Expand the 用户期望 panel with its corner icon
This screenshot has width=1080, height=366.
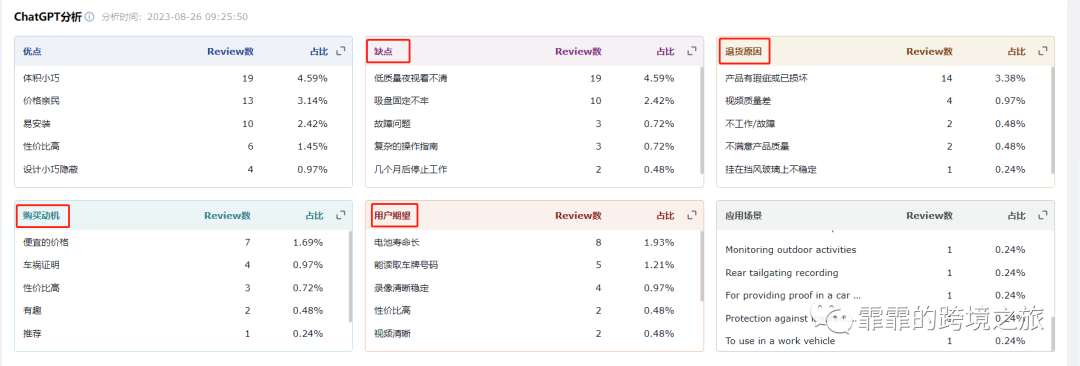tap(692, 215)
